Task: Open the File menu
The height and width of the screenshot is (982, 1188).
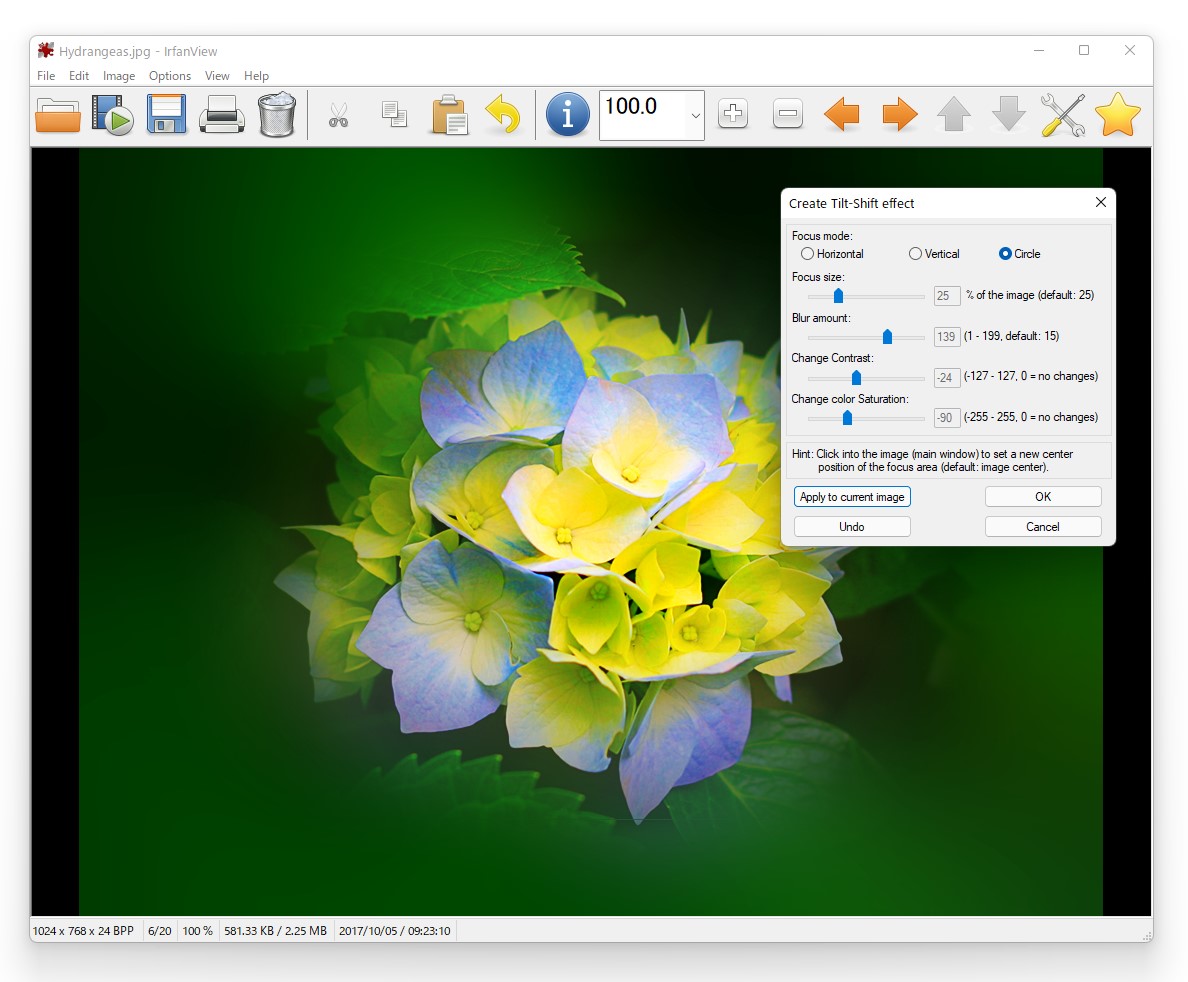Action: tap(46, 76)
